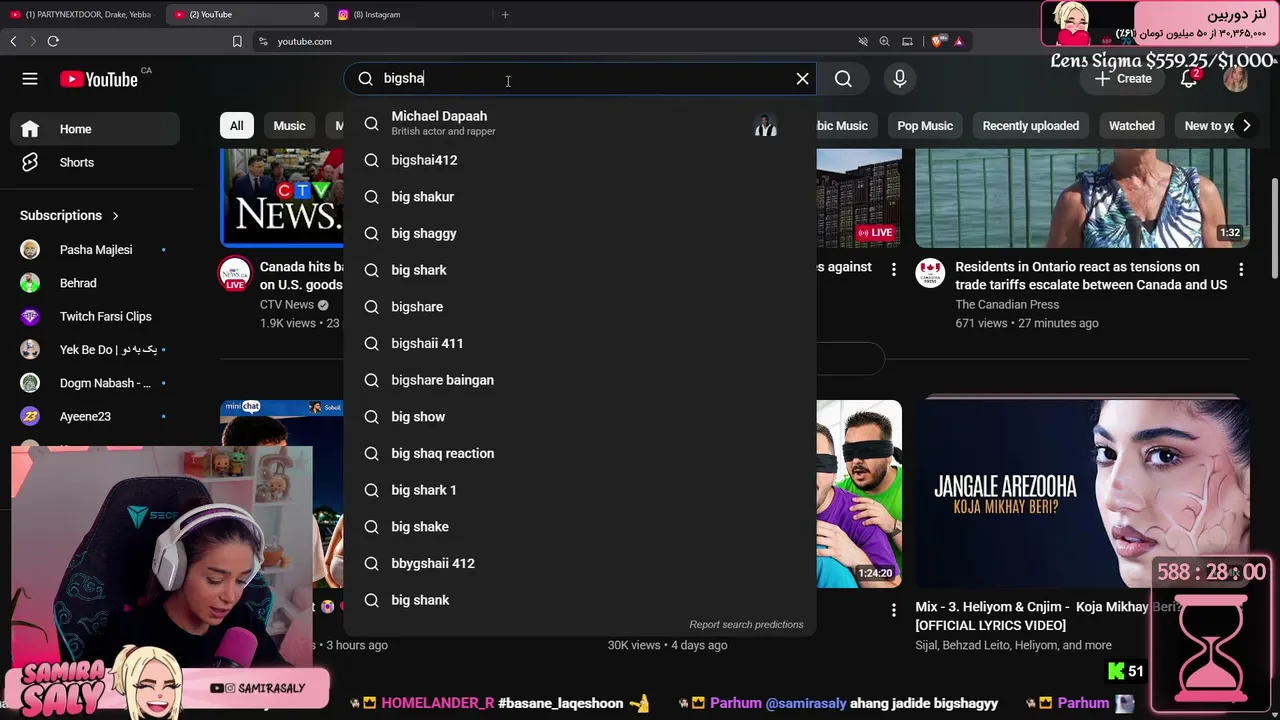Open the Brave Rewards triangle icon
Screen dimensions: 1280x720
(958, 41)
